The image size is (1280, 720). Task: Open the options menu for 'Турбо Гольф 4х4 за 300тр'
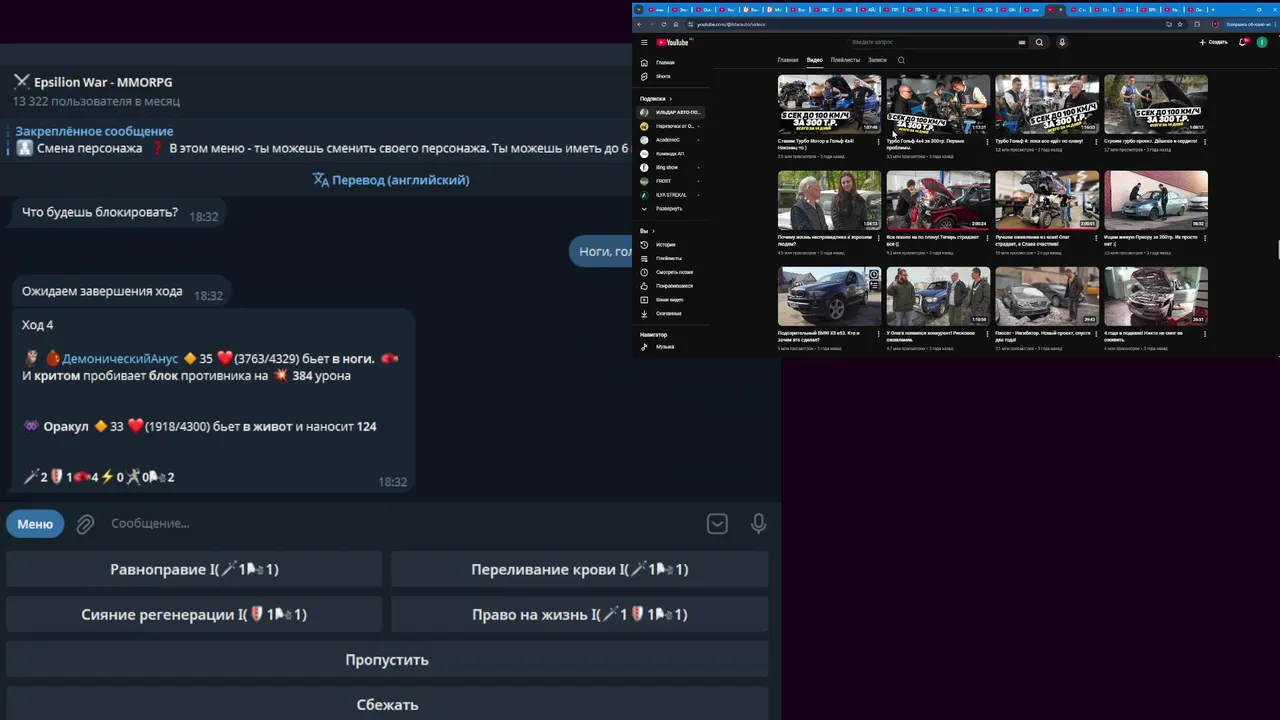[x=987, y=142]
